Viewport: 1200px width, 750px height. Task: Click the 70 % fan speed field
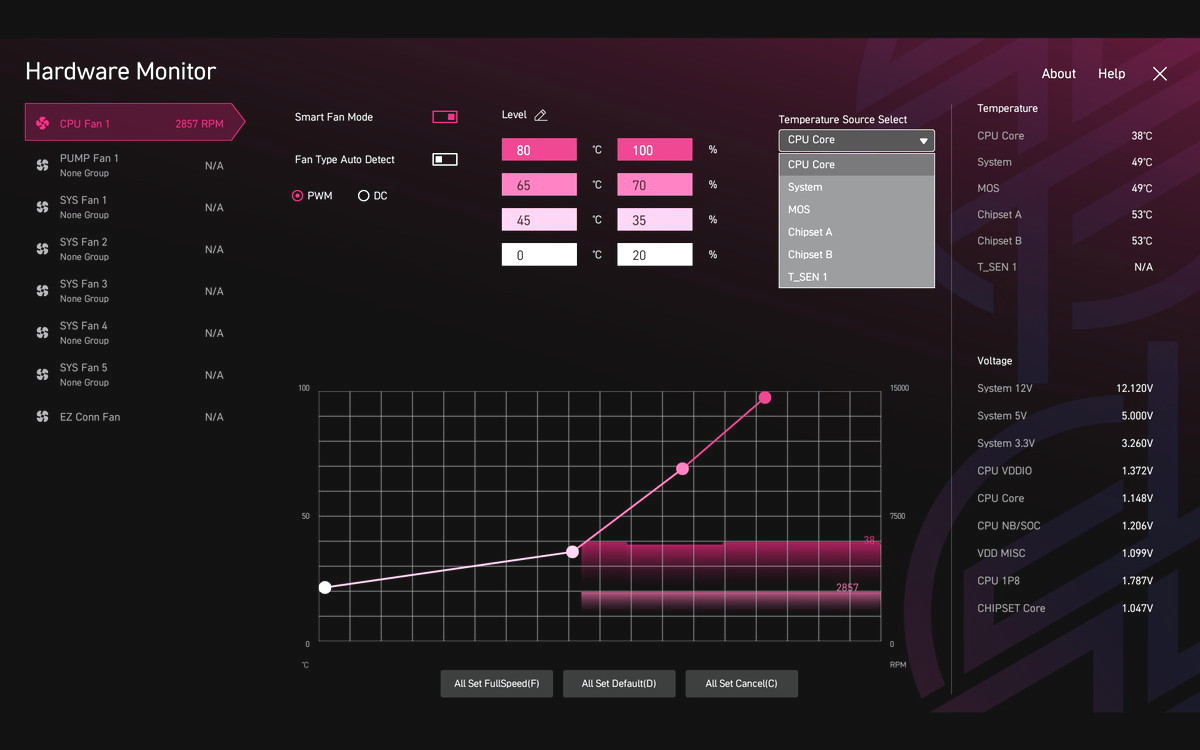coord(655,185)
